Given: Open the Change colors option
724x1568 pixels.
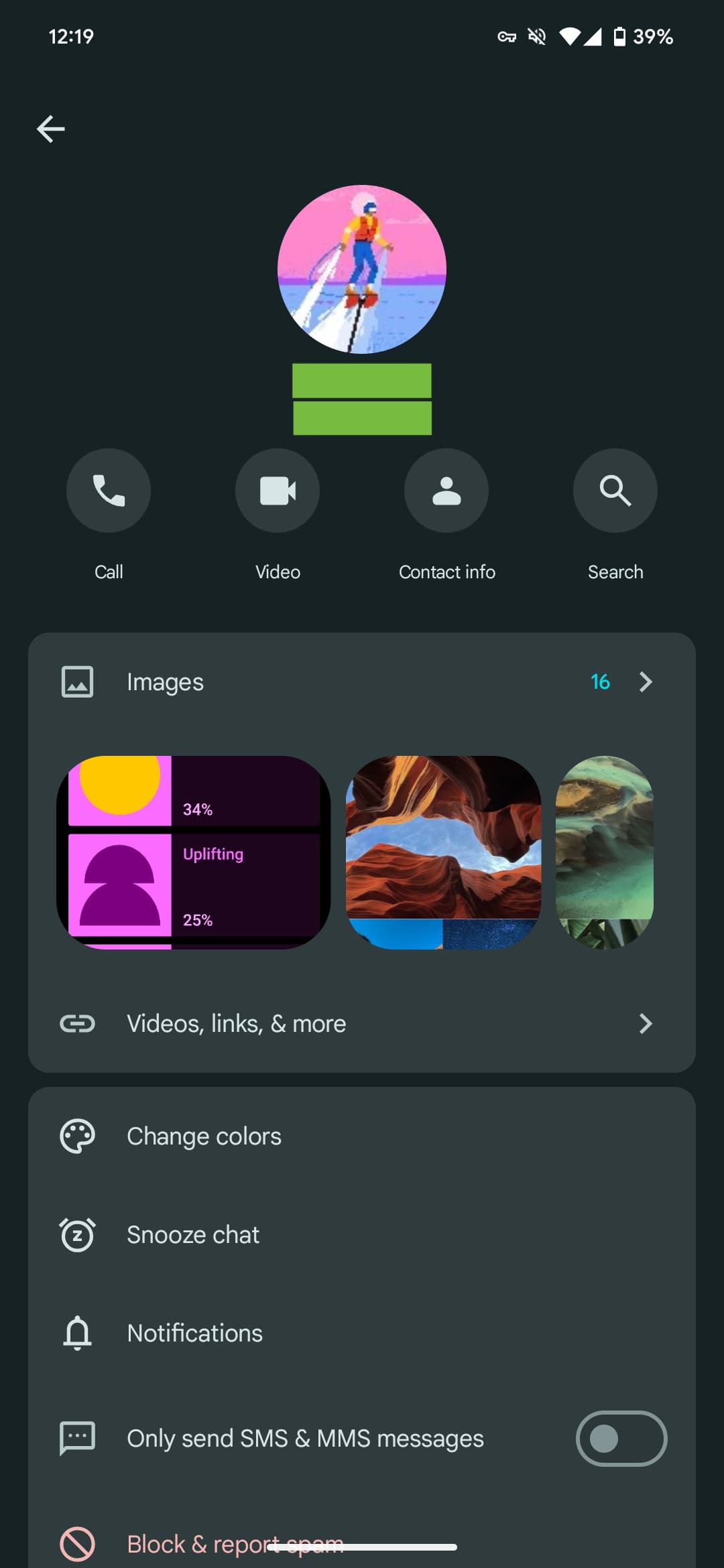Looking at the screenshot, I should tap(204, 1136).
